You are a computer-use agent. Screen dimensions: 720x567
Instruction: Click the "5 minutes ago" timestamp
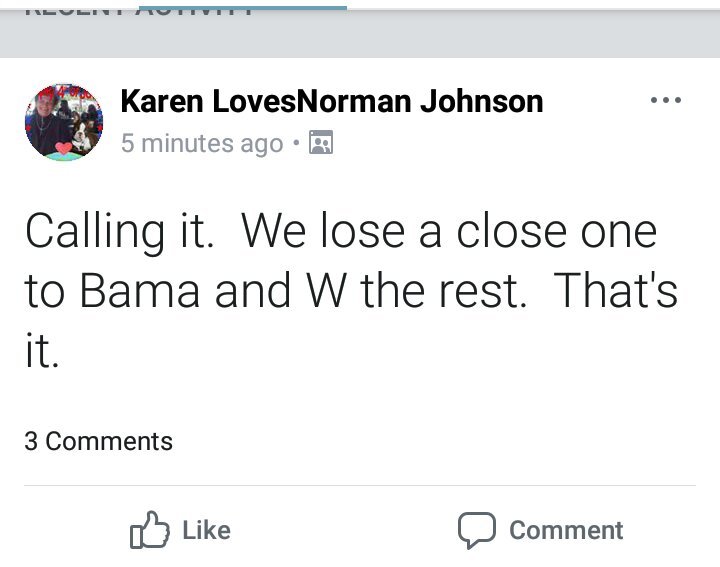pos(202,143)
